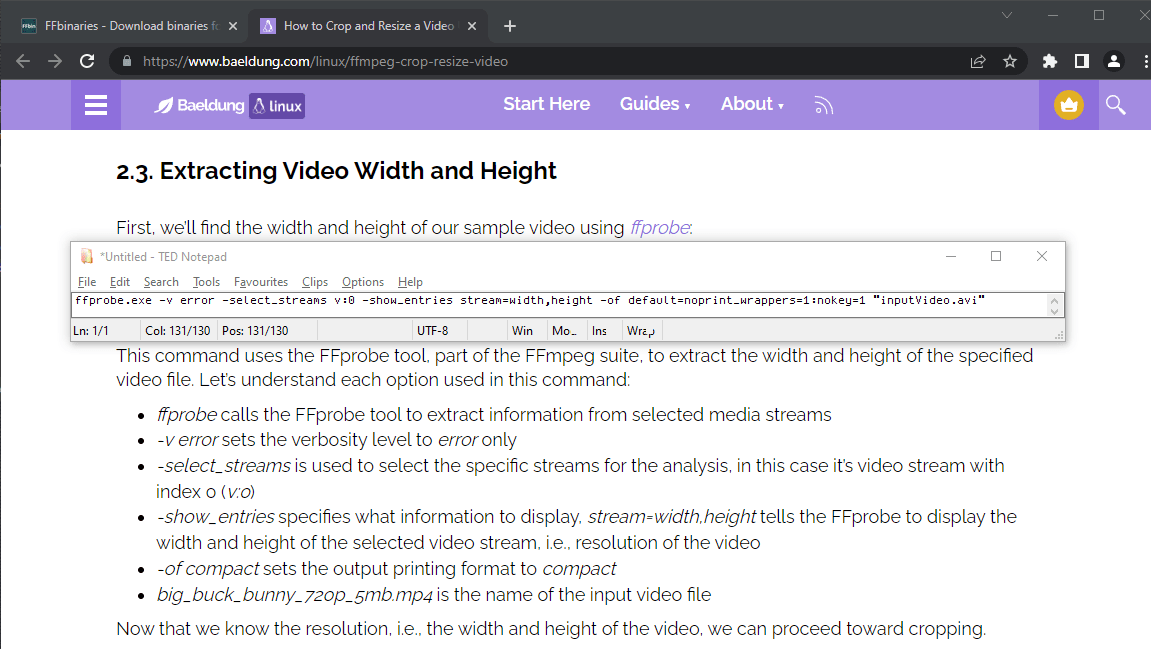Screen dimensions: 1151x649
Task: Click the Start Here link
Action: (546, 104)
